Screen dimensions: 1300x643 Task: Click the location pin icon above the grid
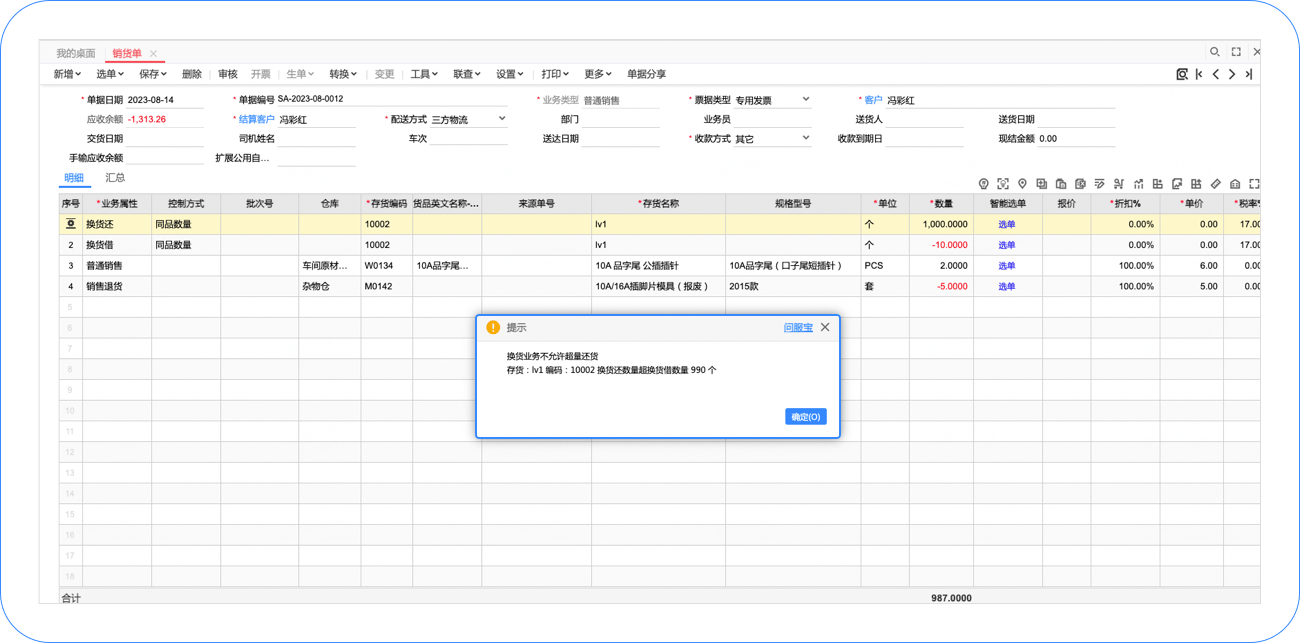point(1022,184)
